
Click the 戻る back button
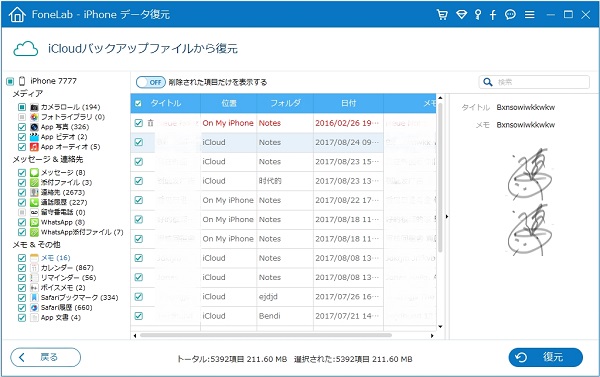(x=46, y=357)
